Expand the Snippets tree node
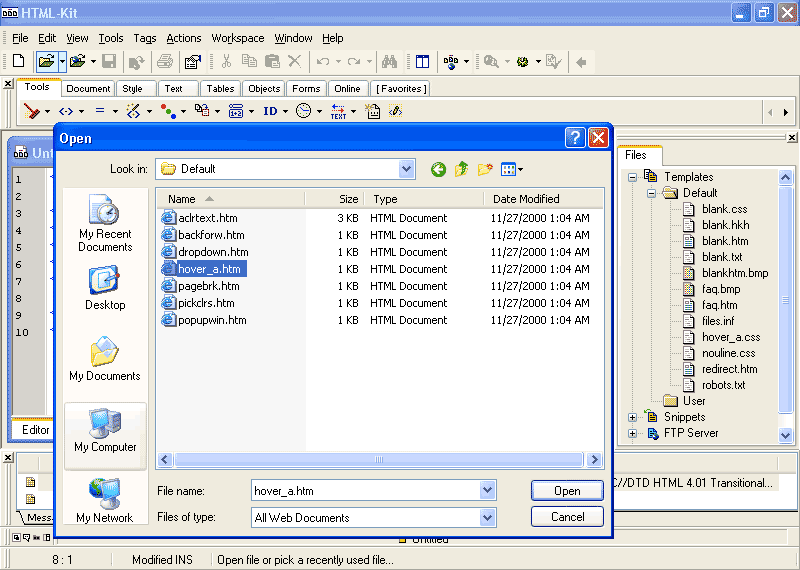Viewport: 800px width, 570px height. 632,417
